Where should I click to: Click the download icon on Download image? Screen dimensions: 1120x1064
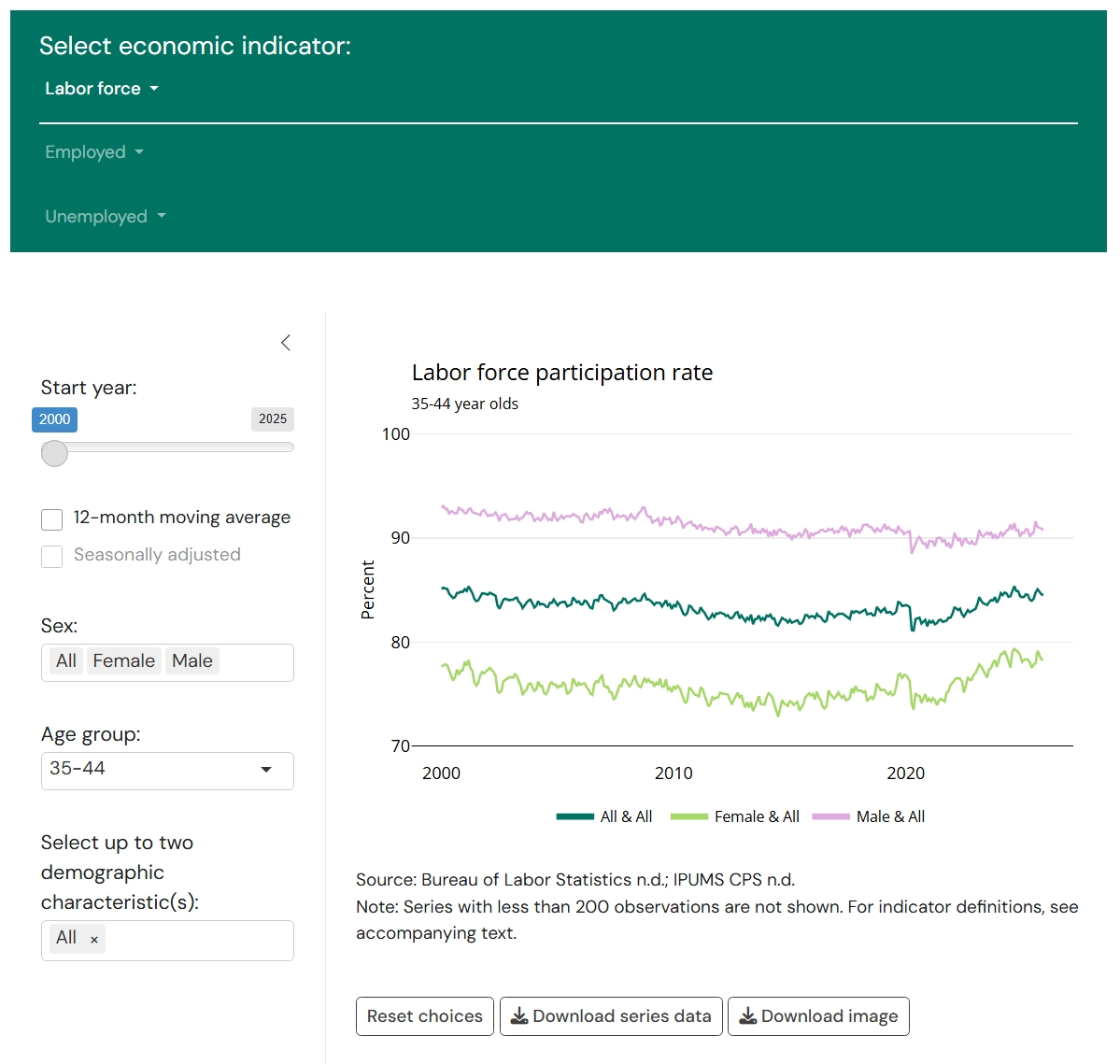tap(748, 1016)
